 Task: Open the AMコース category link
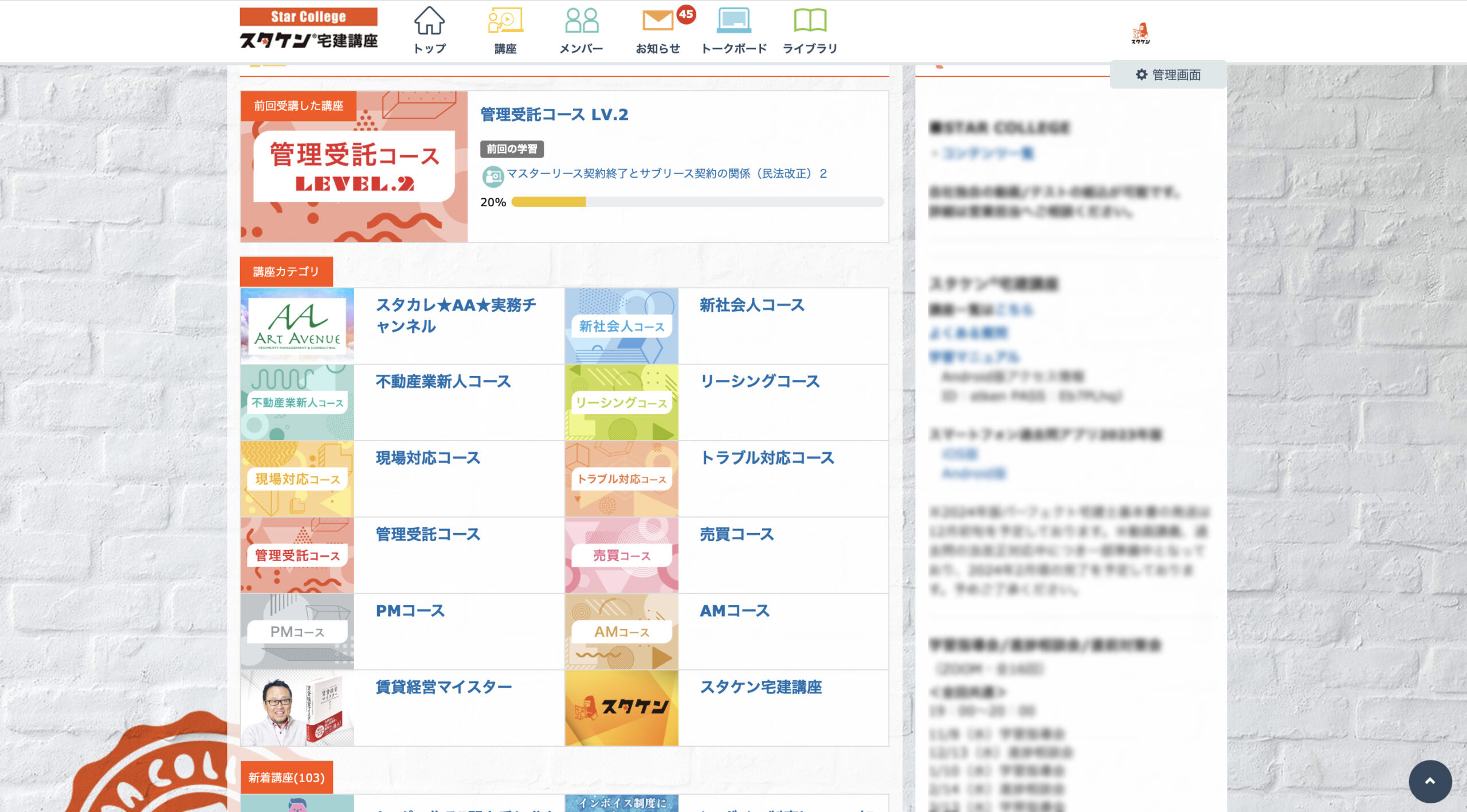coord(735,611)
